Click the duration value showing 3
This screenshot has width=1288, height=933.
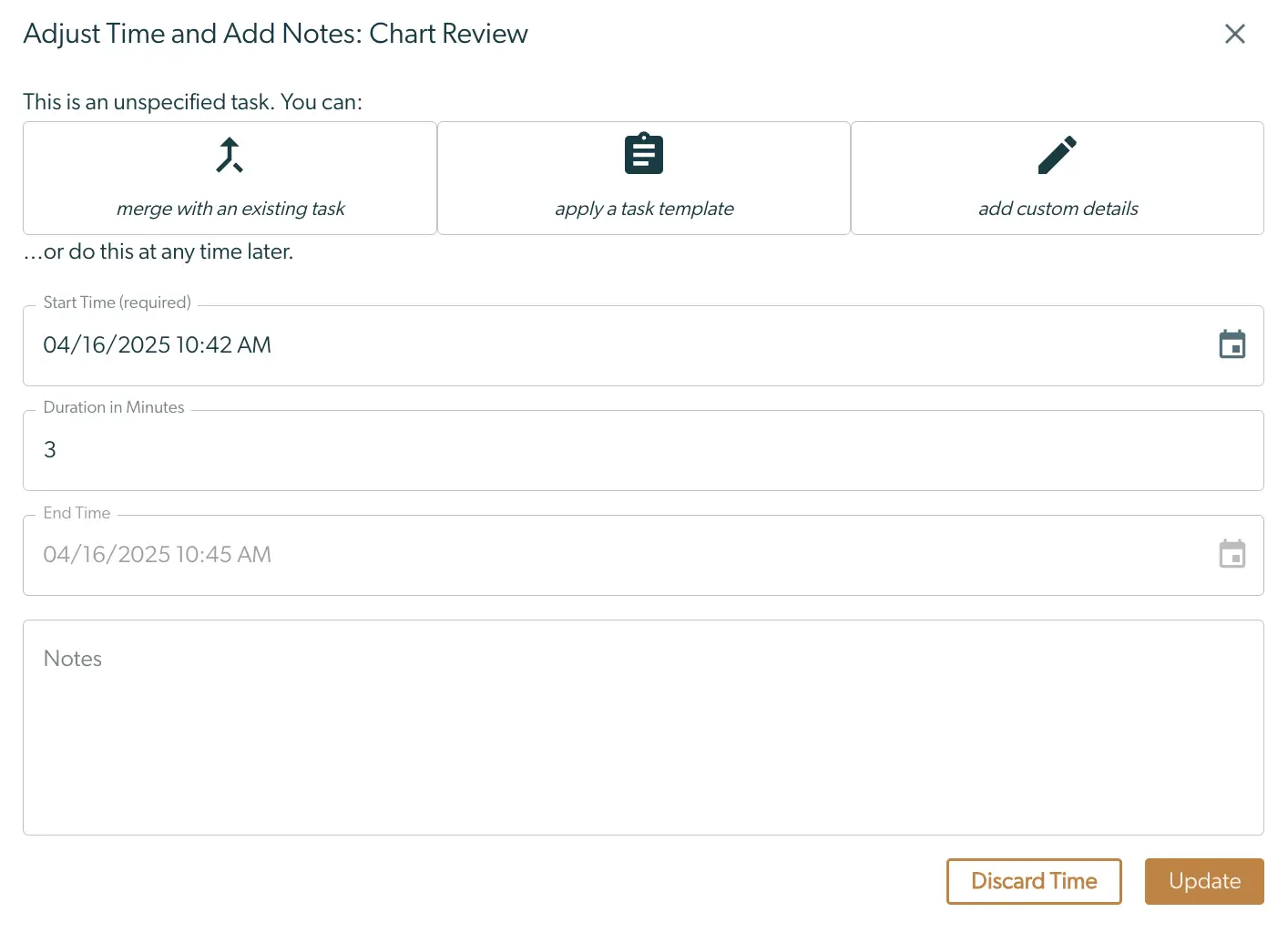pyautogui.click(x=50, y=449)
